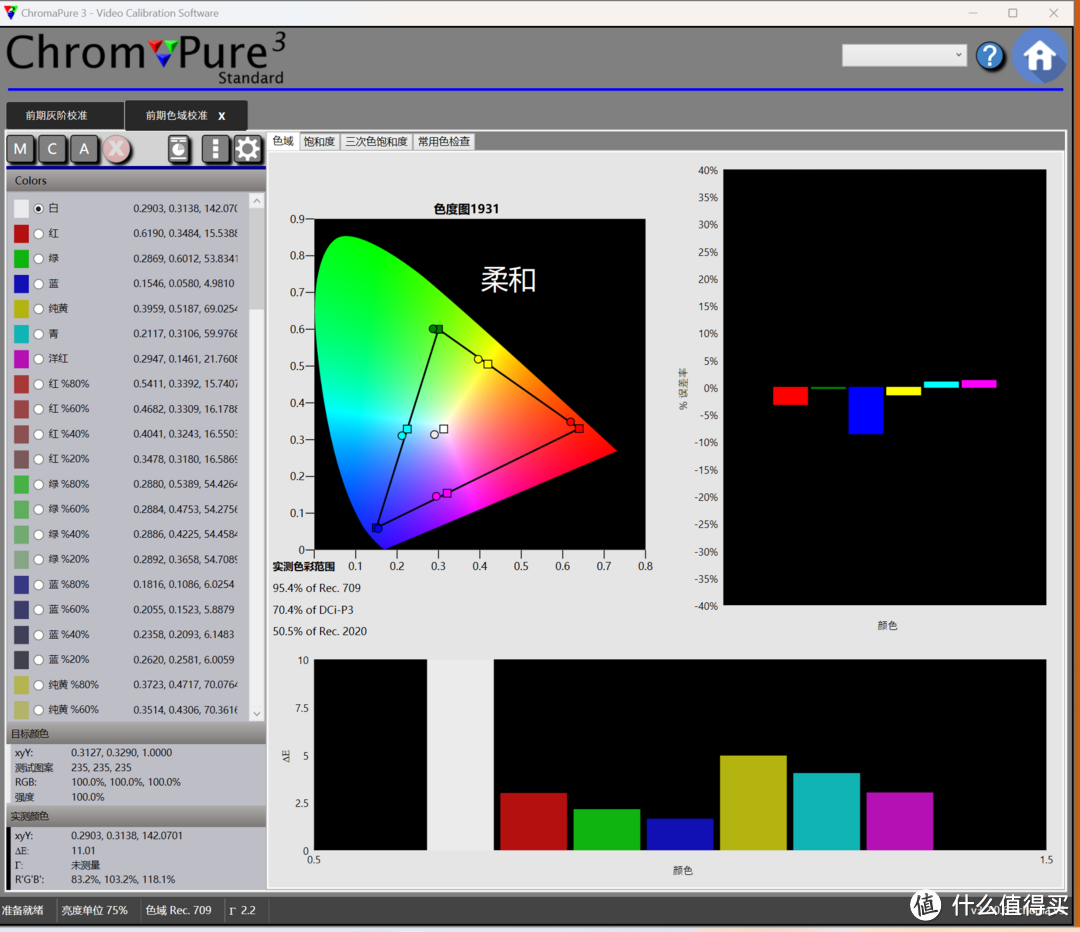1080x932 pixels.
Task: Click the C continuous measure button
Action: click(x=52, y=149)
